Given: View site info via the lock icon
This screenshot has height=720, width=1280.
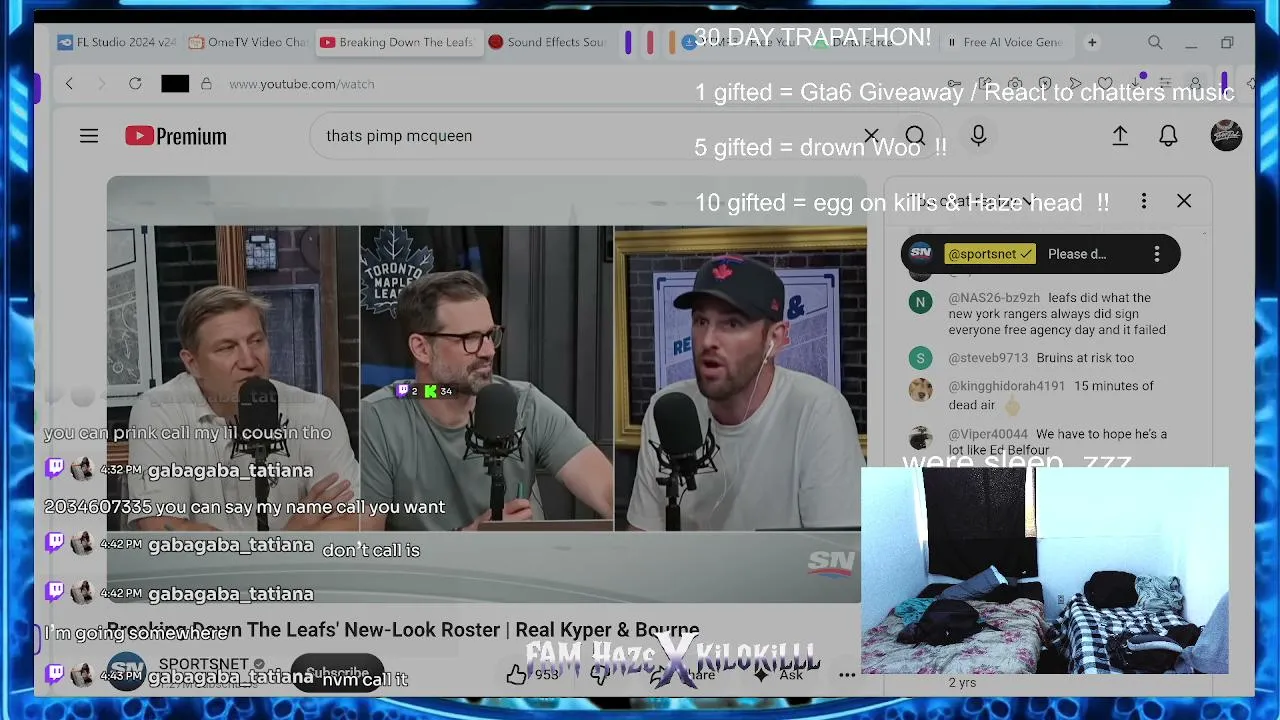Looking at the screenshot, I should [206, 84].
